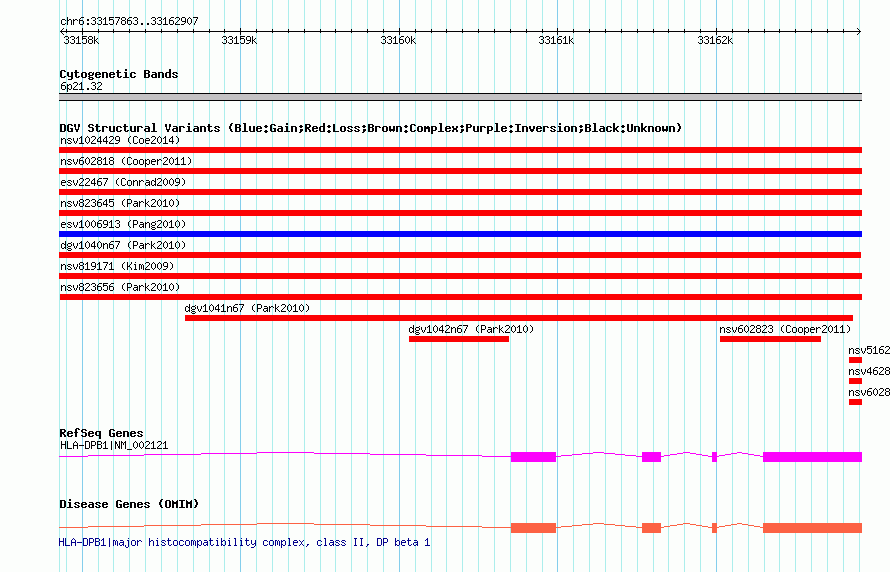Click the dgv1041n67 (Park2010) label
The image size is (890, 572).
[x=247, y=308]
